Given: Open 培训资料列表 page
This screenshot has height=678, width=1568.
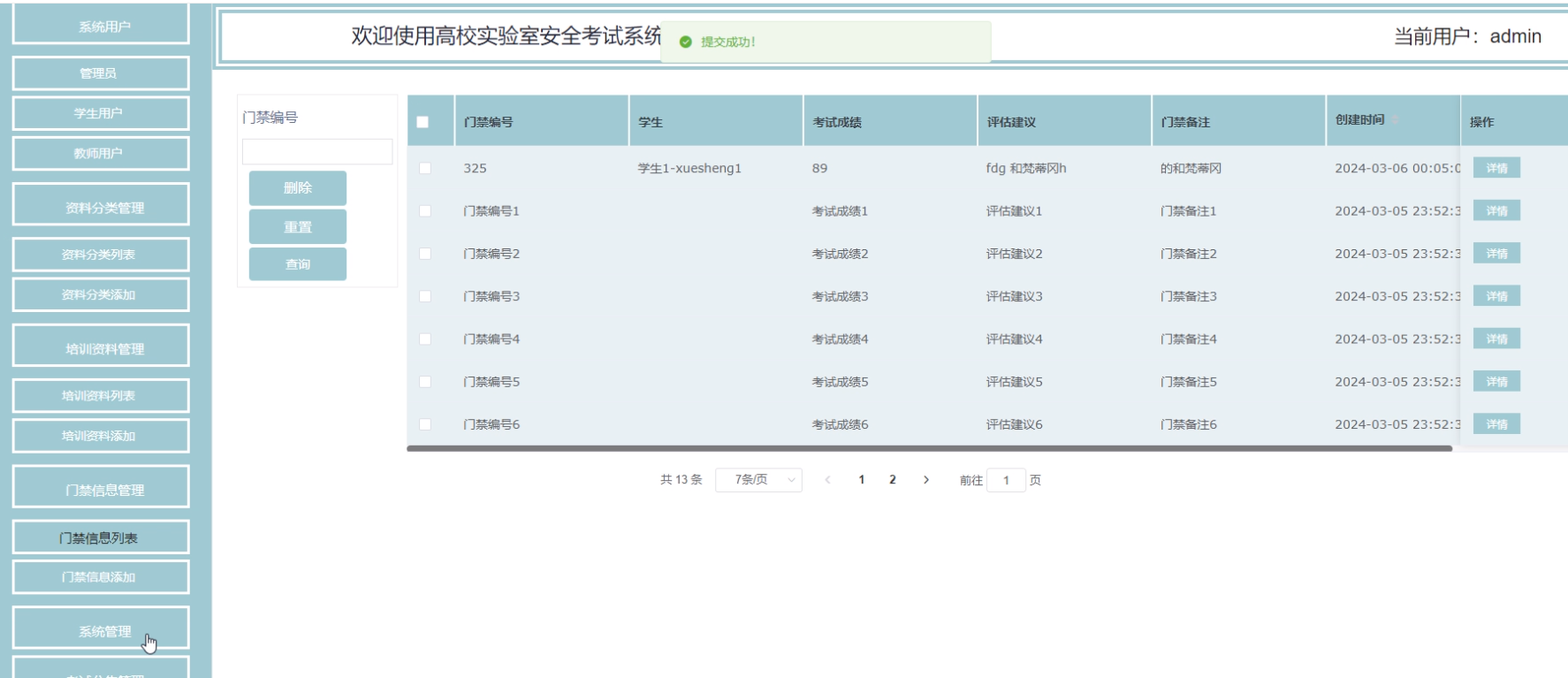Looking at the screenshot, I should click(101, 395).
